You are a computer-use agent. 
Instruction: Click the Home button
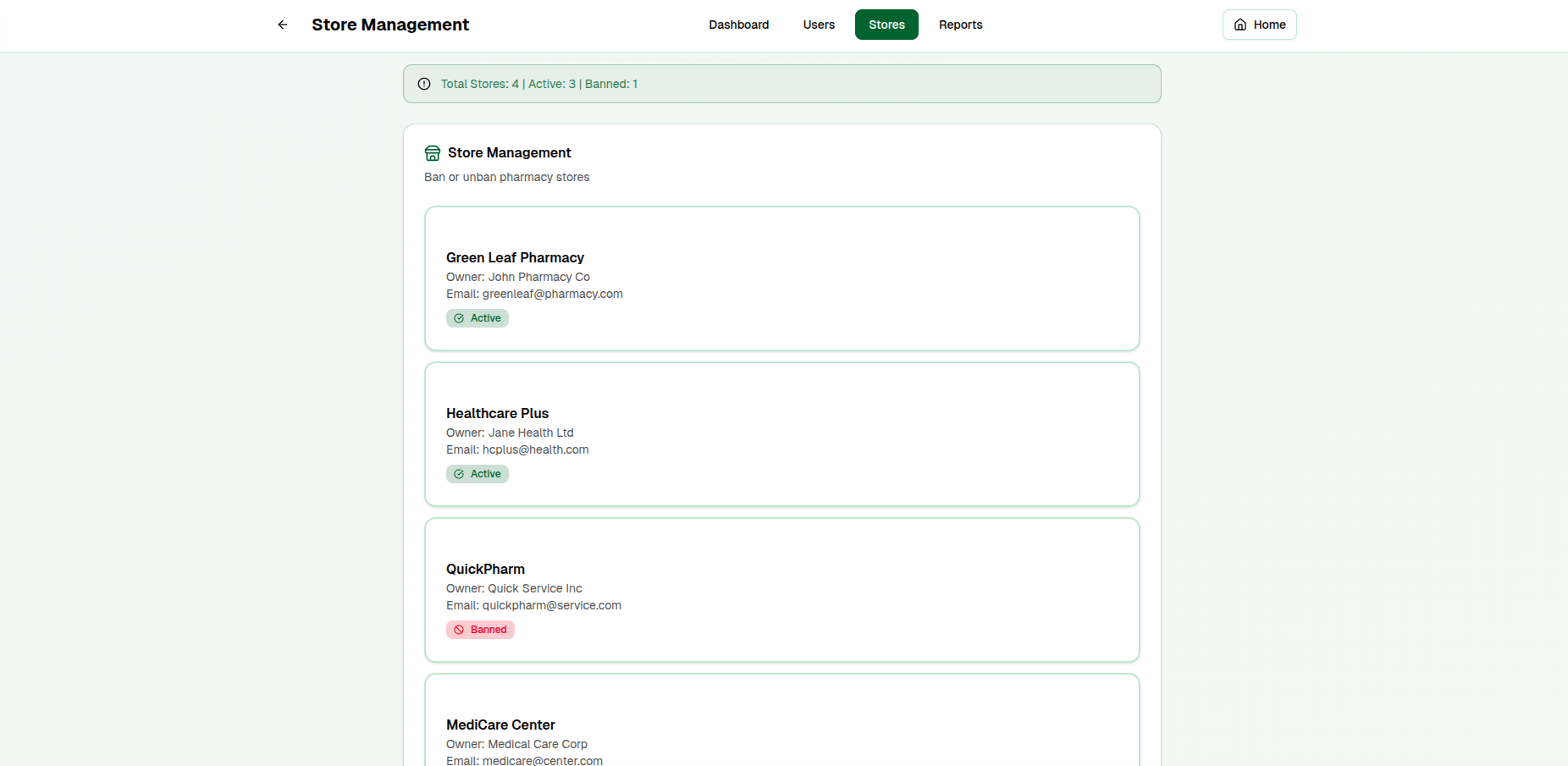coord(1259,25)
